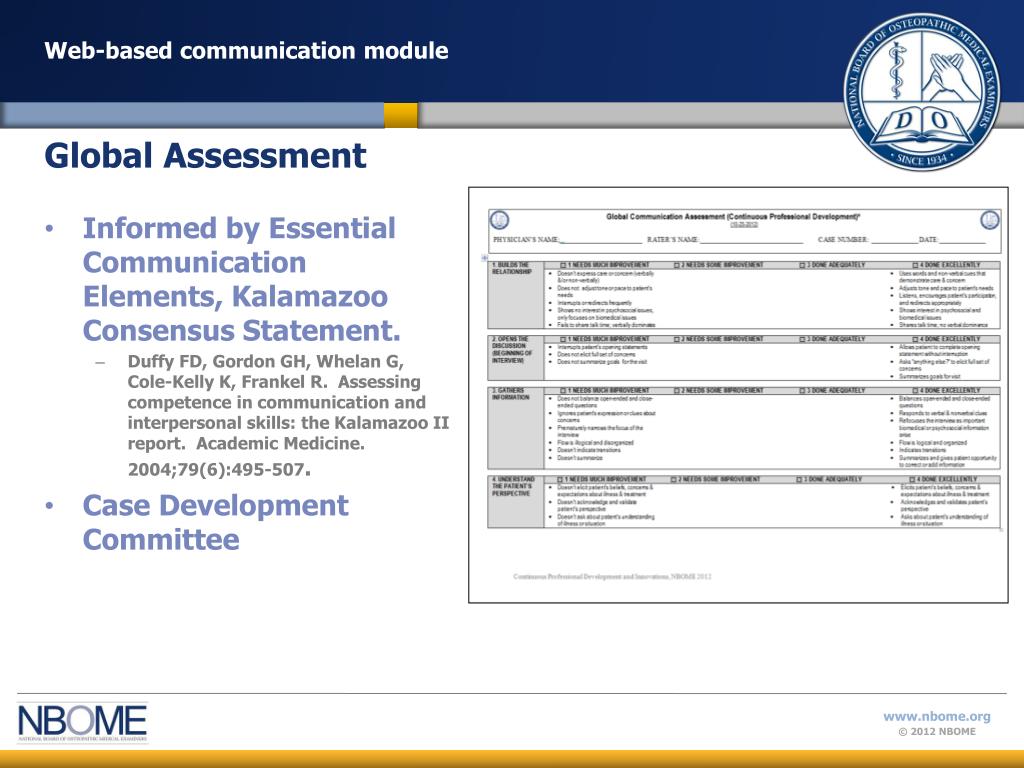Check 'Needs Some Improvement' for Builds the Relationship
The width and height of the screenshot is (1024, 768).
coord(677,265)
